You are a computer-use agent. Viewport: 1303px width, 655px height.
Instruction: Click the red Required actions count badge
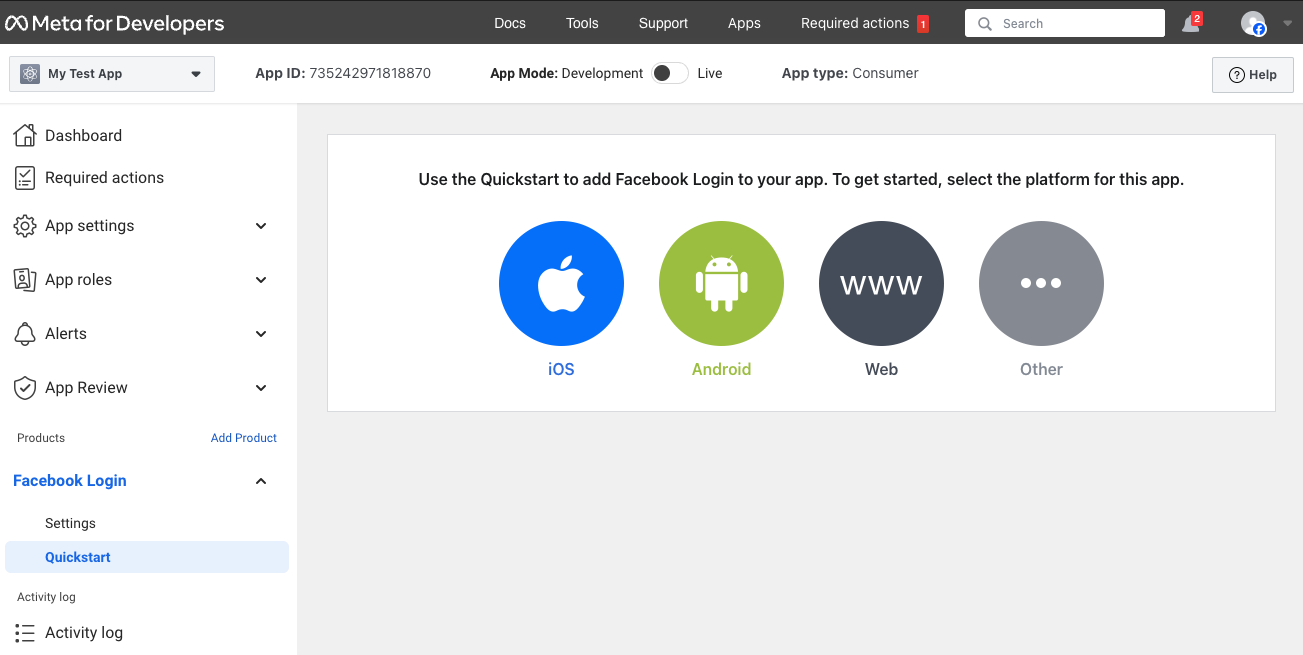pyautogui.click(x=923, y=23)
